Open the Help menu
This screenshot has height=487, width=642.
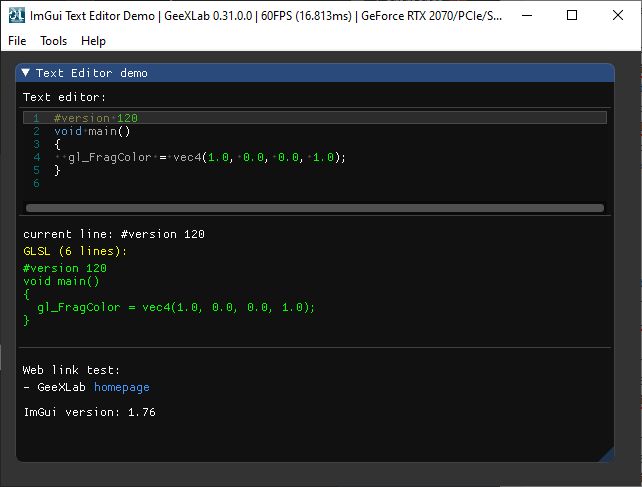pos(93,41)
